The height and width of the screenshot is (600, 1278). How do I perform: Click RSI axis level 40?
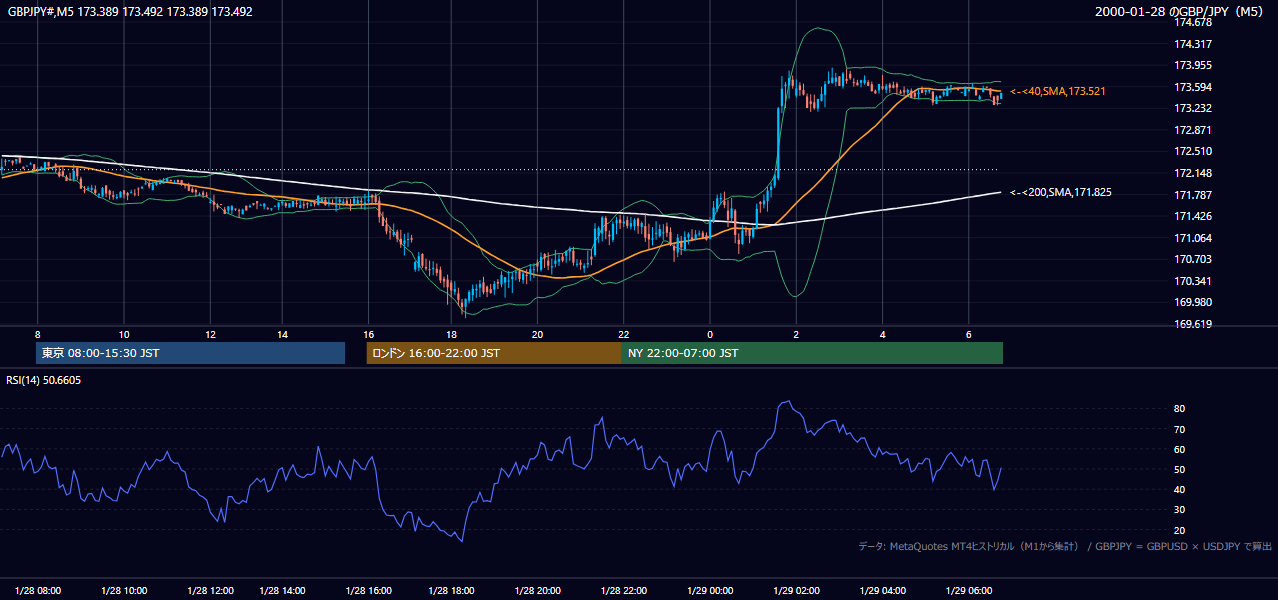[1179, 489]
